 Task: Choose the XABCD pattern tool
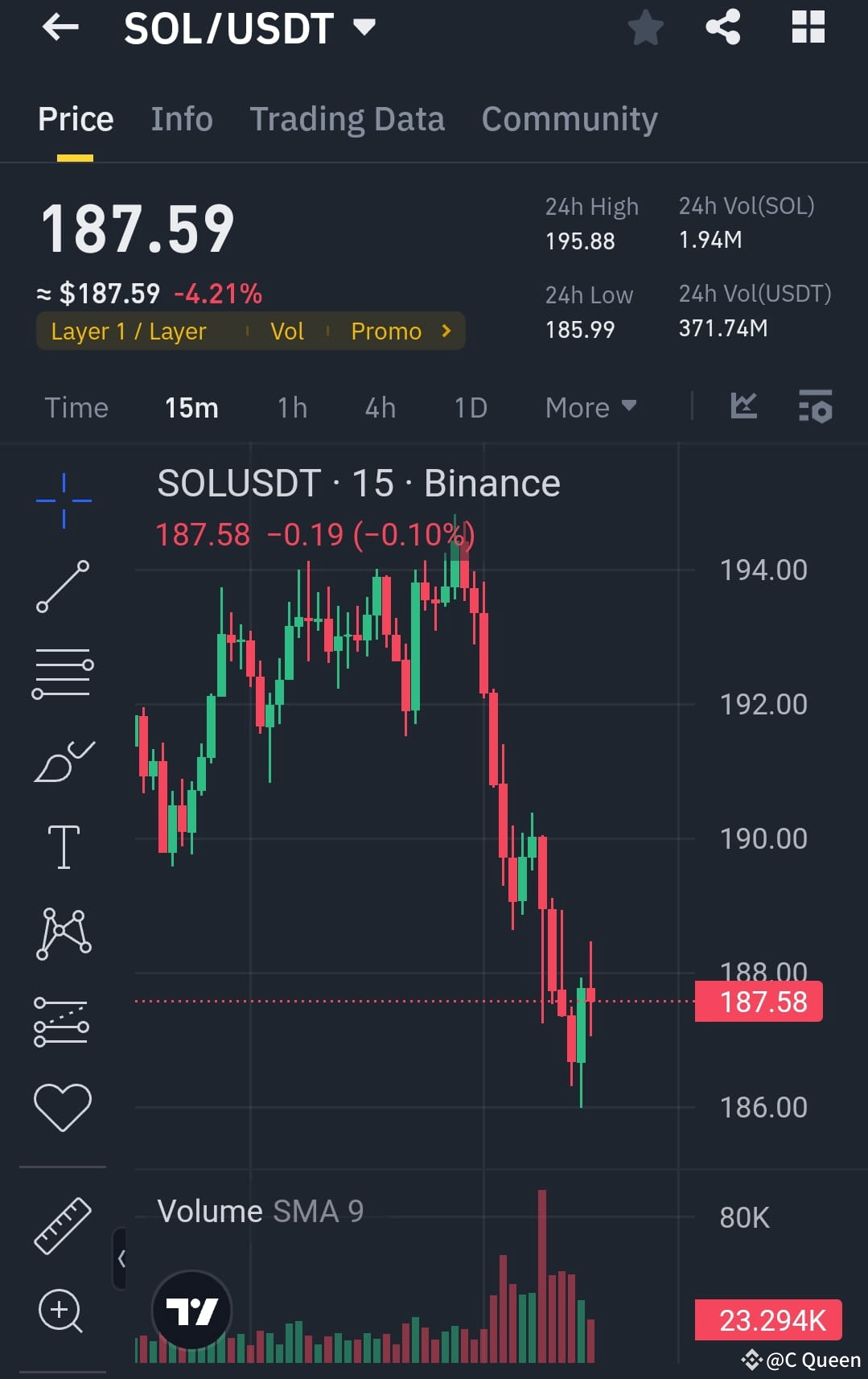tap(63, 933)
